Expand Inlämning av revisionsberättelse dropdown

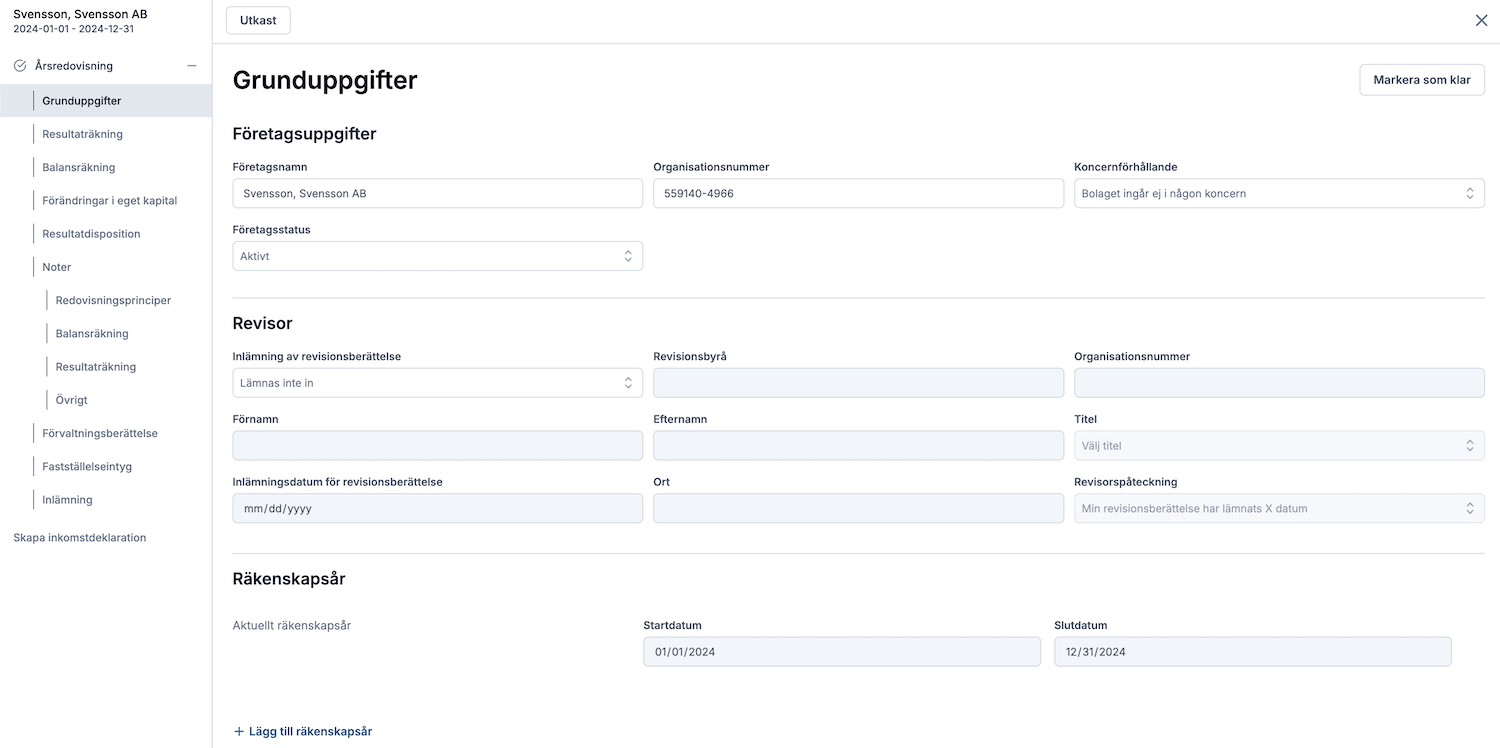(x=437, y=383)
